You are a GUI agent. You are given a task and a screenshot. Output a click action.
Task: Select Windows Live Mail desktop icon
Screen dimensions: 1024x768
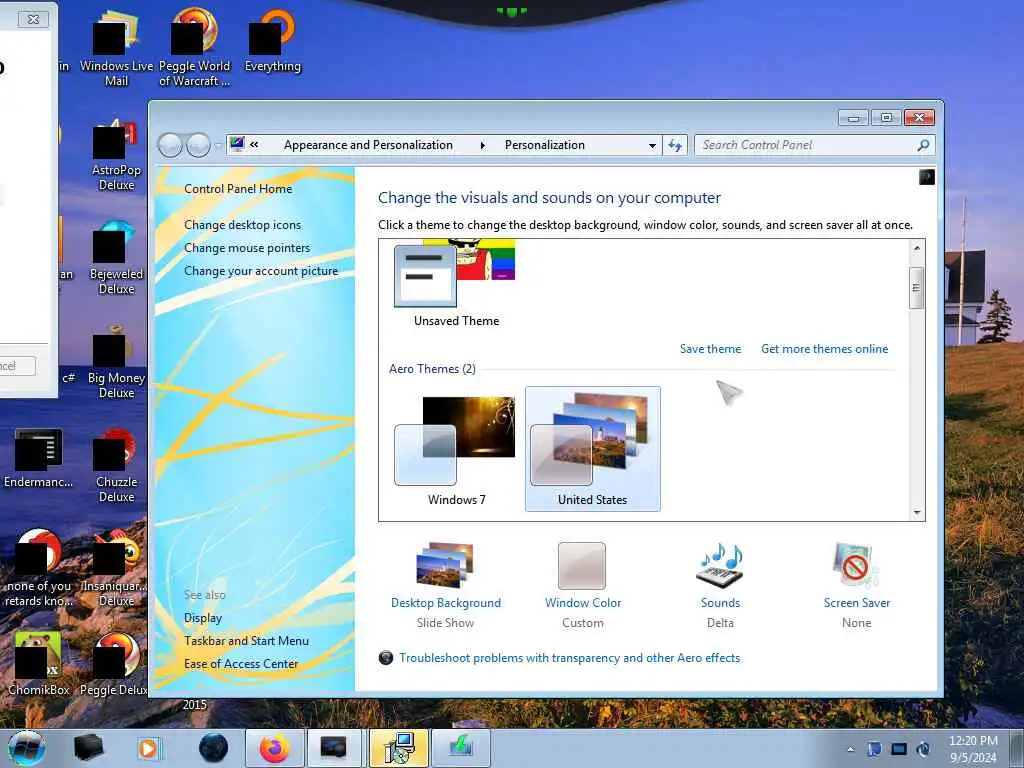tap(116, 50)
